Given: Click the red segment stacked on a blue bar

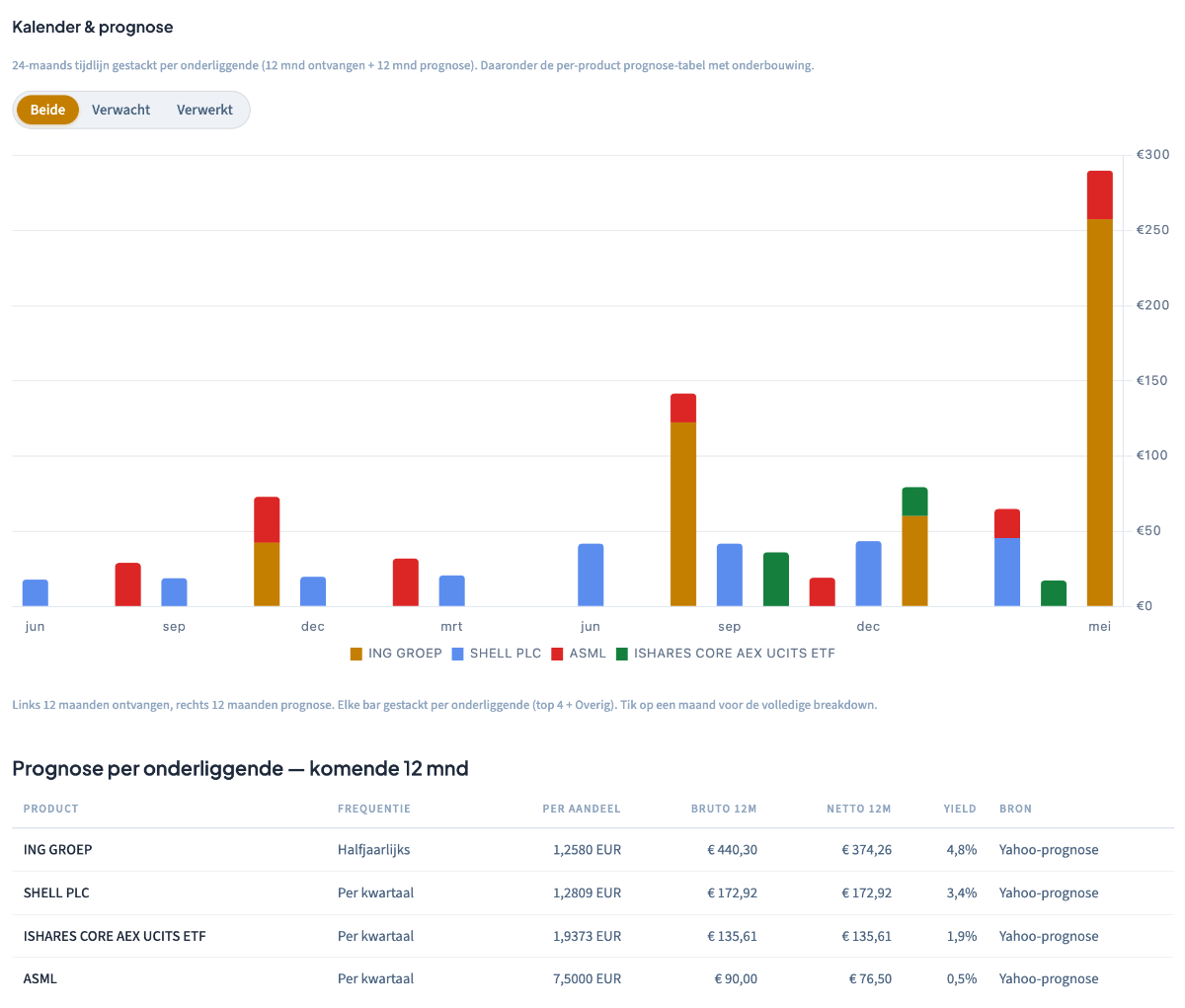Looking at the screenshot, I should [x=1007, y=524].
